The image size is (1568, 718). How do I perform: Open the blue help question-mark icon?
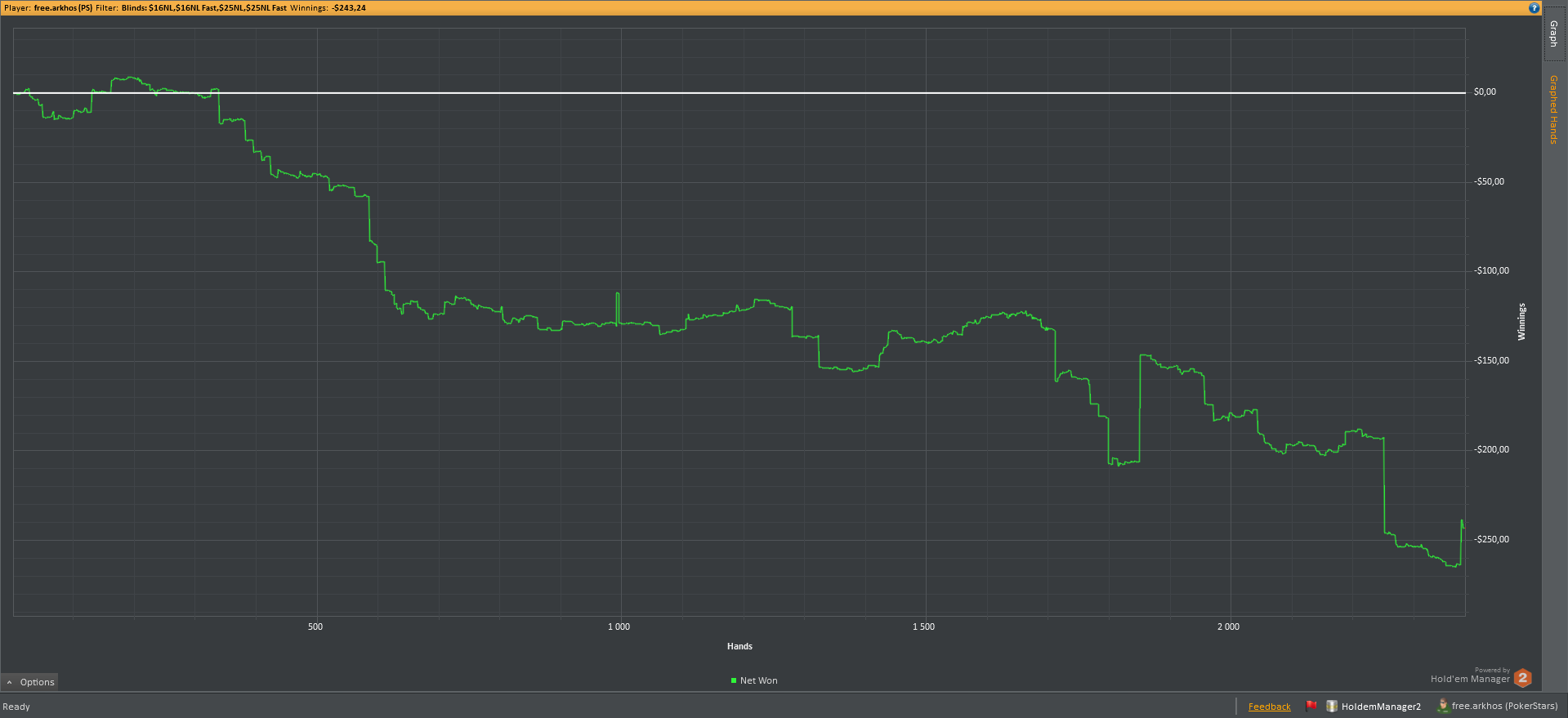click(1534, 7)
